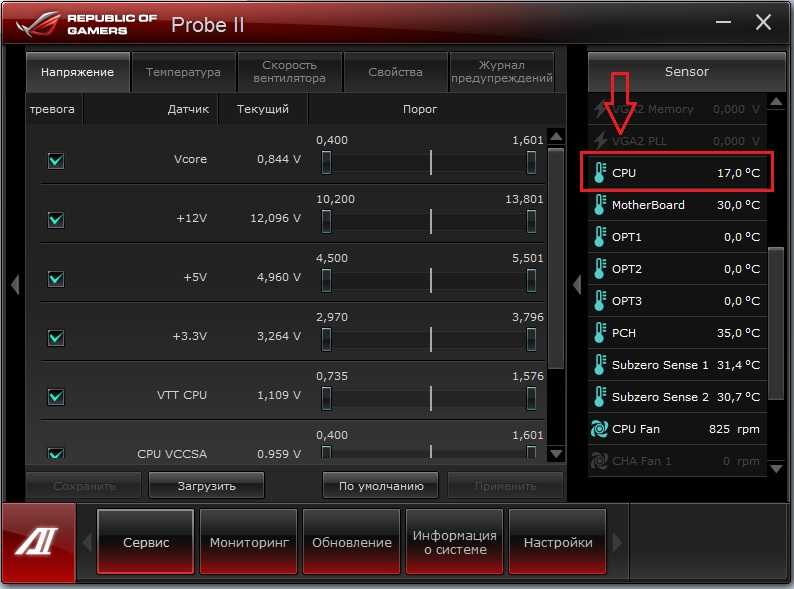
Task: Click the CPU Fan 825 rpm value
Action: 734,429
